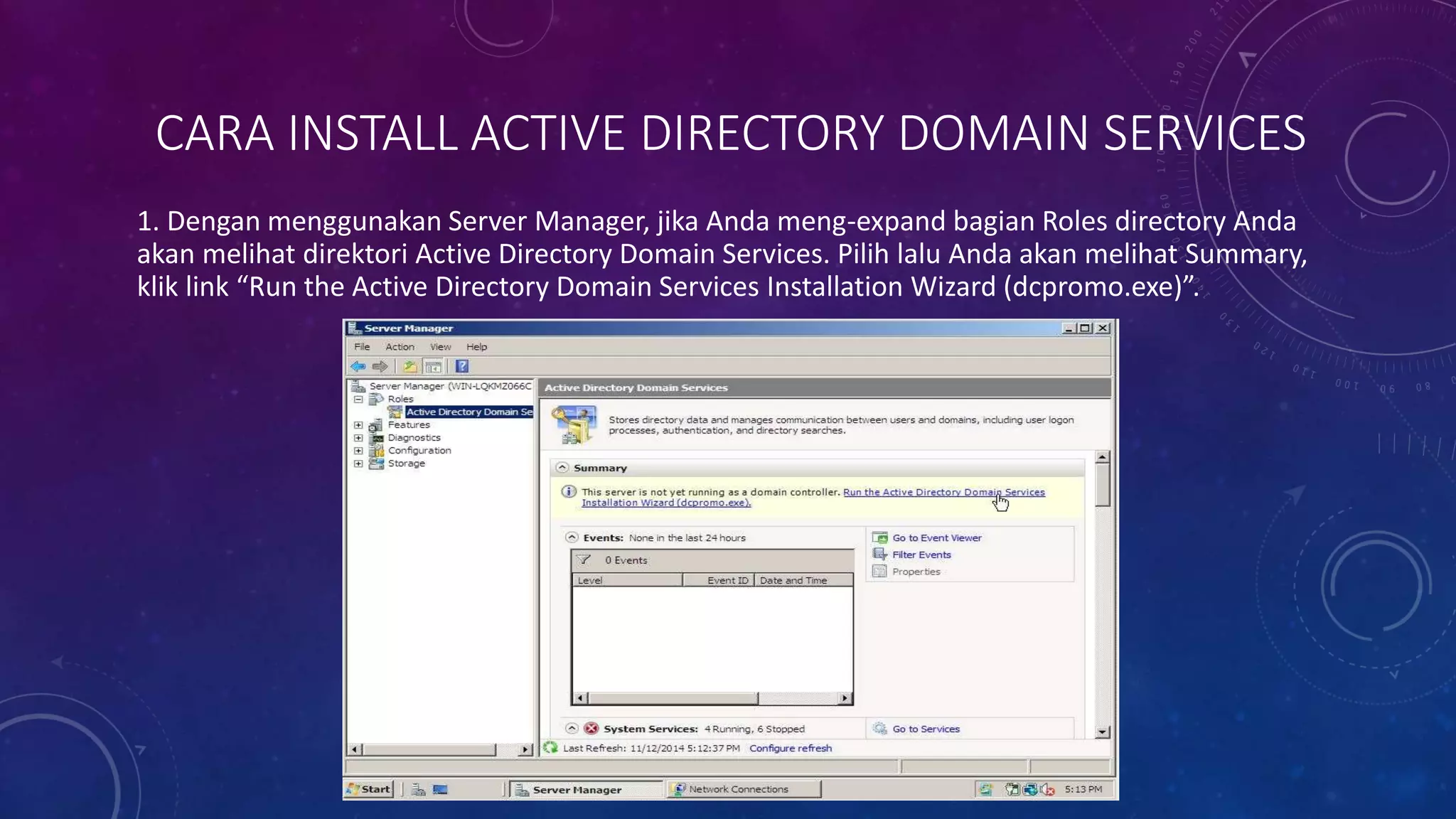This screenshot has height=819, width=1456.
Task: Click the Server Manager root node icon
Action: point(358,386)
